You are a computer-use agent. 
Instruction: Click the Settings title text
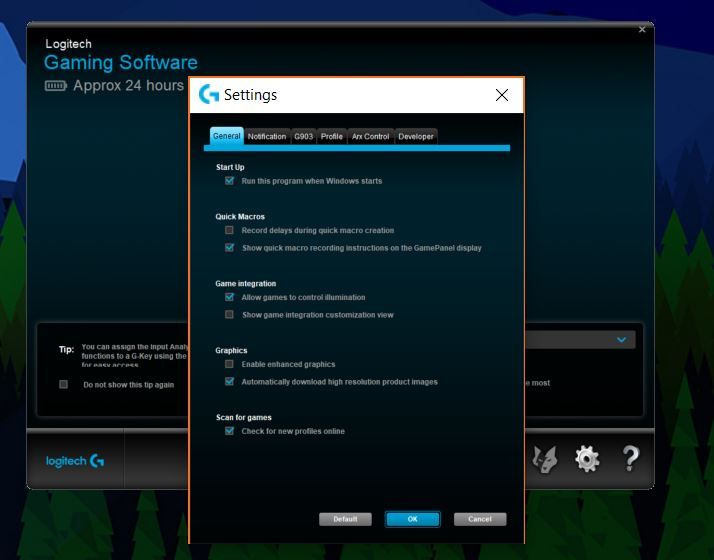pos(250,95)
